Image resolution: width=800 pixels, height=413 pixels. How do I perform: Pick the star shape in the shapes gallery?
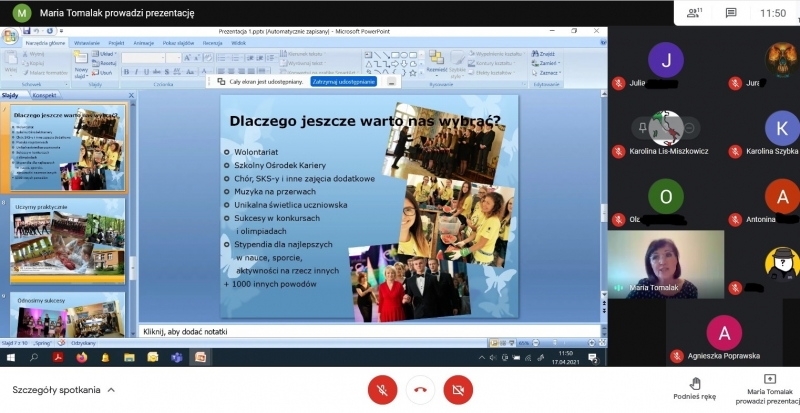[413, 73]
